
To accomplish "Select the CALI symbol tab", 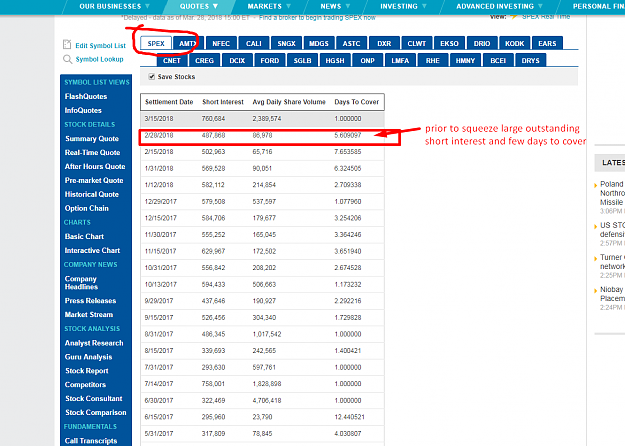I will point(254,43).
